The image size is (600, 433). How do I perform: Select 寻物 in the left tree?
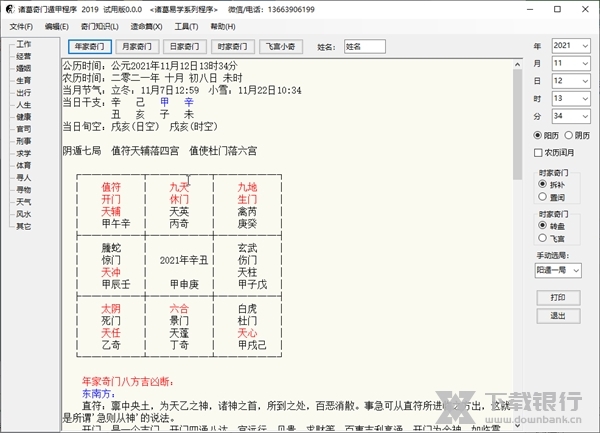tap(23, 190)
